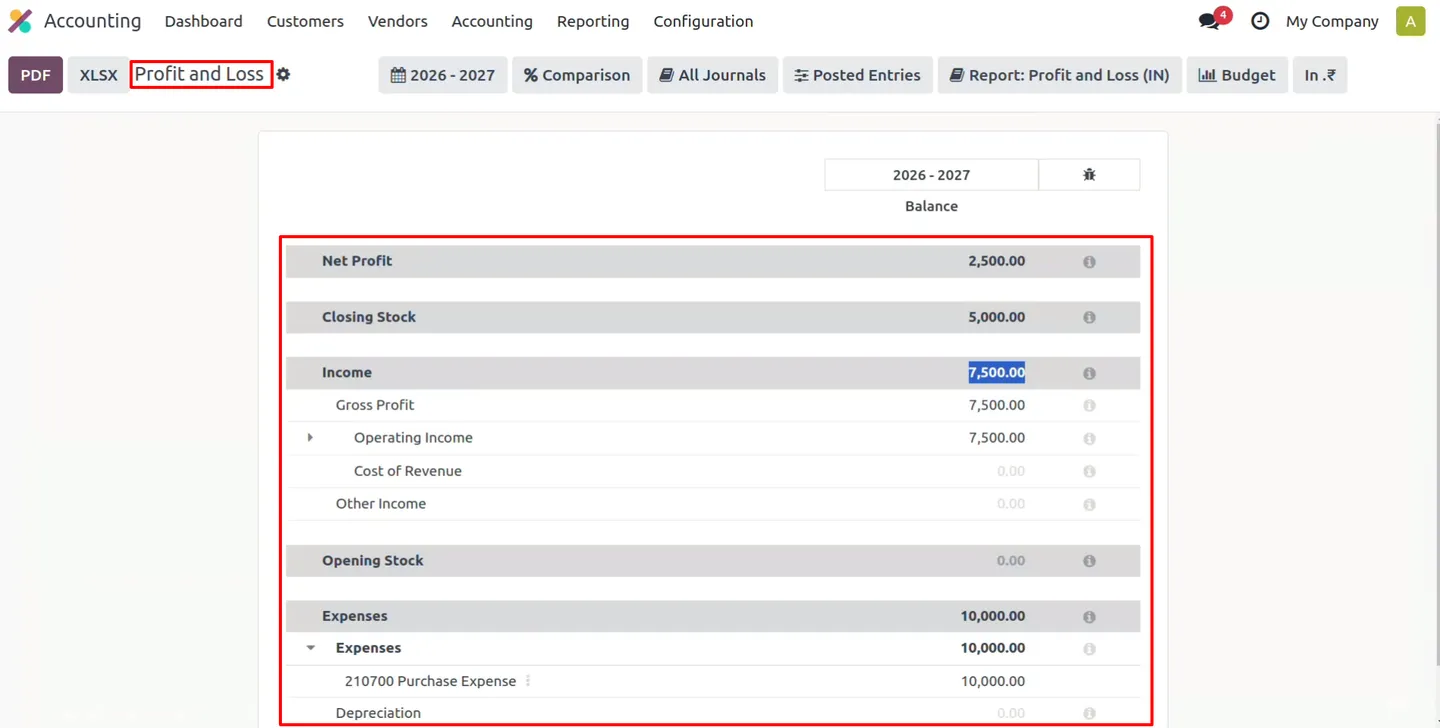Click the Purchase Expense balance 10,000.00
The height and width of the screenshot is (728, 1440).
click(x=993, y=681)
